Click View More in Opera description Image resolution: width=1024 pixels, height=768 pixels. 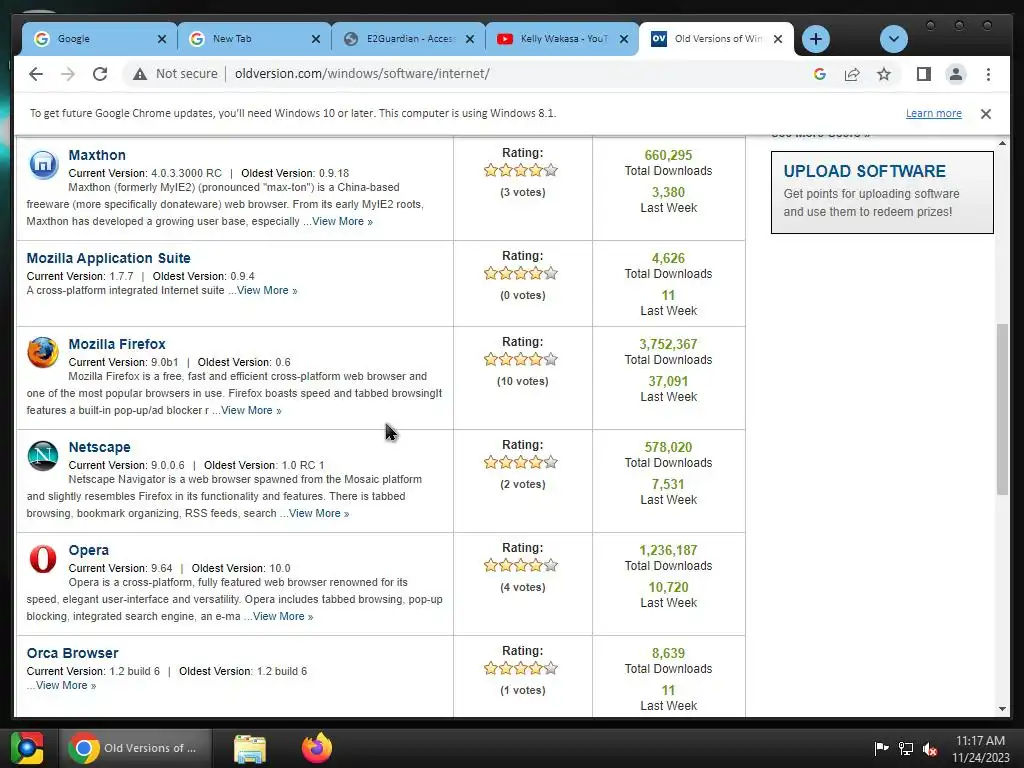click(283, 616)
